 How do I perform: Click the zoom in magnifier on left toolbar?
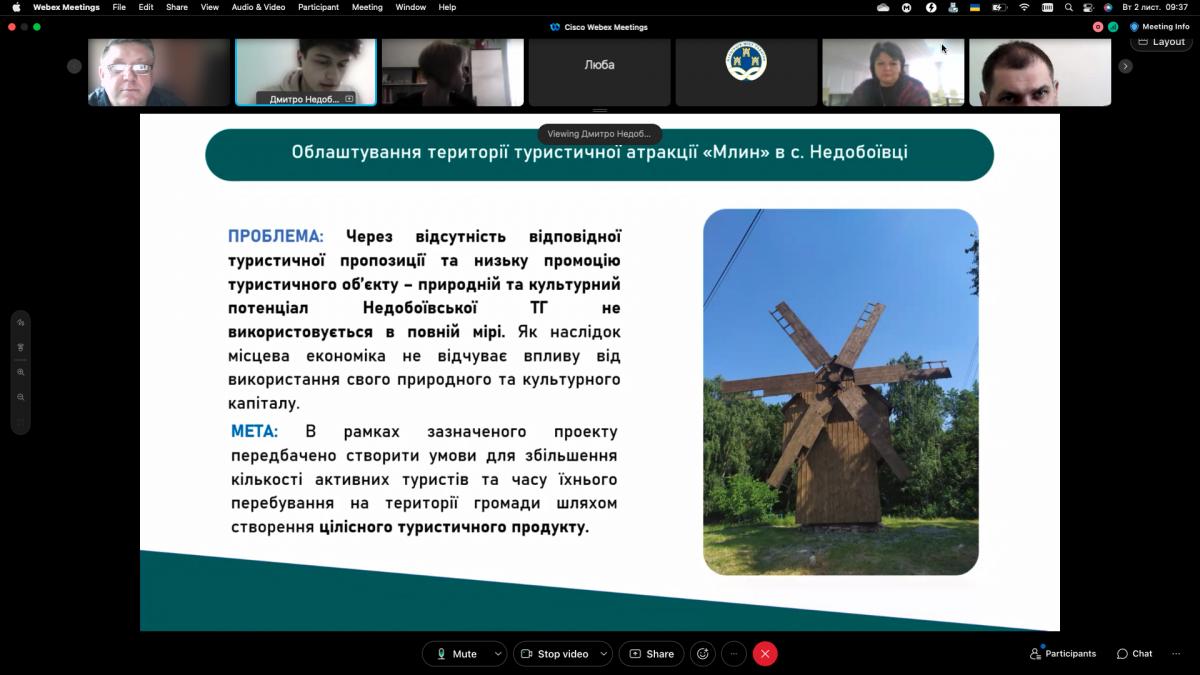click(x=20, y=372)
